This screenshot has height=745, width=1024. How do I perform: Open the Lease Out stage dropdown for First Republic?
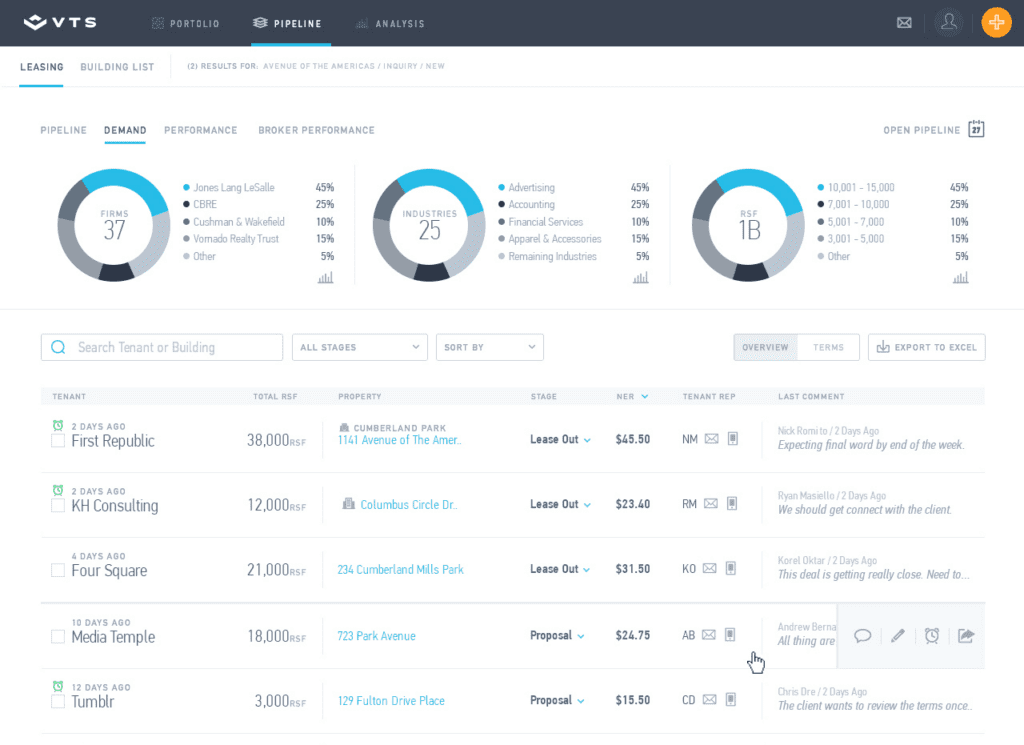coord(560,438)
